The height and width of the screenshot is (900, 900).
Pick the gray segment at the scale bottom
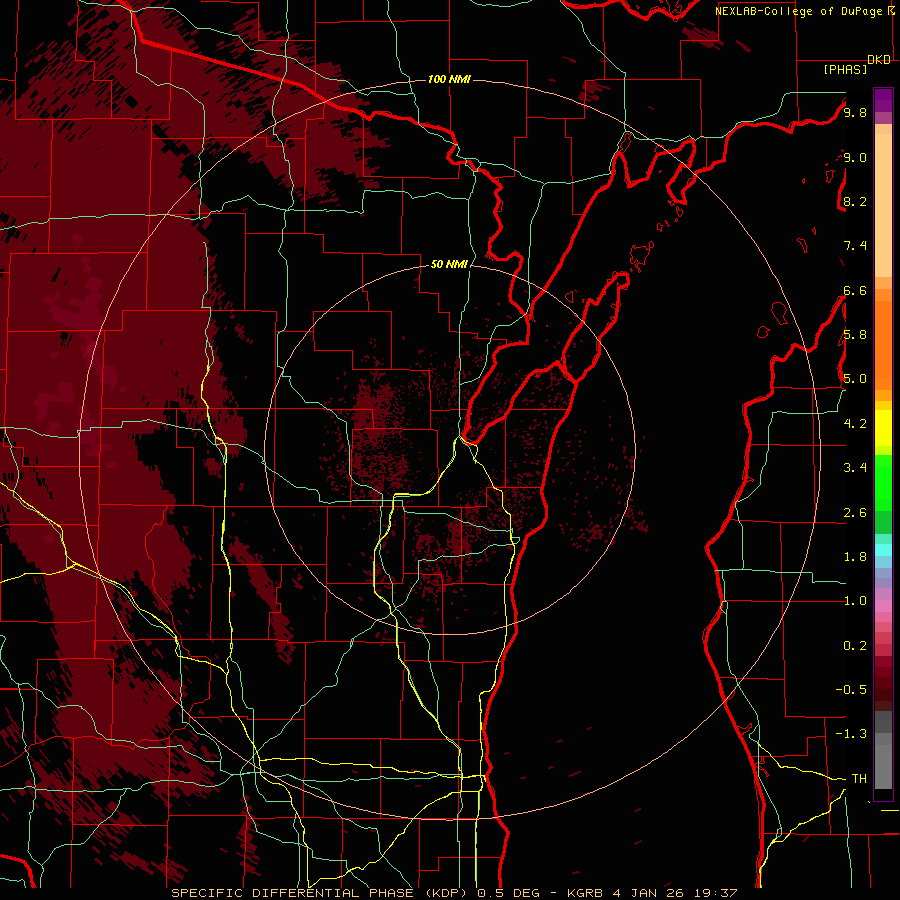[x=883, y=769]
